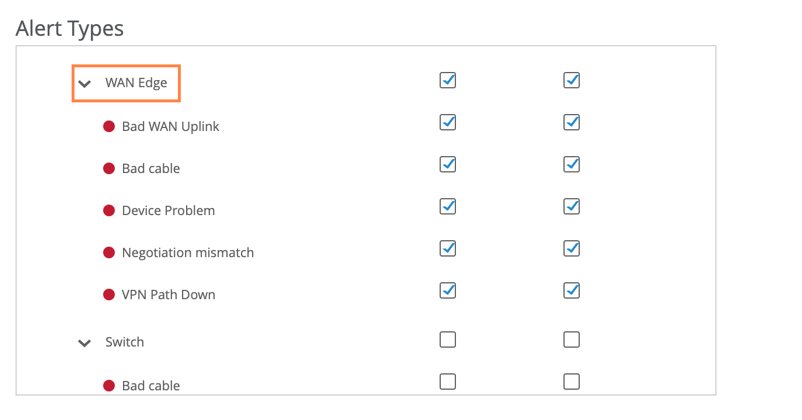
Task: Select the VPN Path Down alert label
Action: [168, 295]
